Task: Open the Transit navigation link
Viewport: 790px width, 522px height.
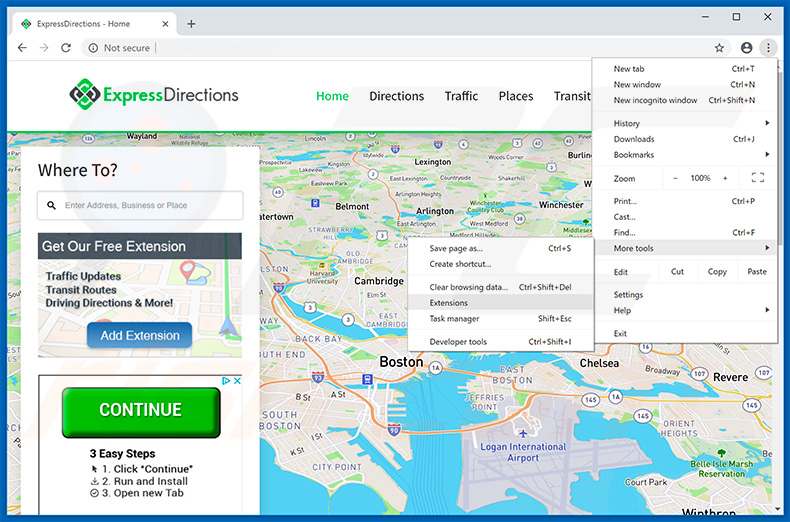Action: coord(572,96)
